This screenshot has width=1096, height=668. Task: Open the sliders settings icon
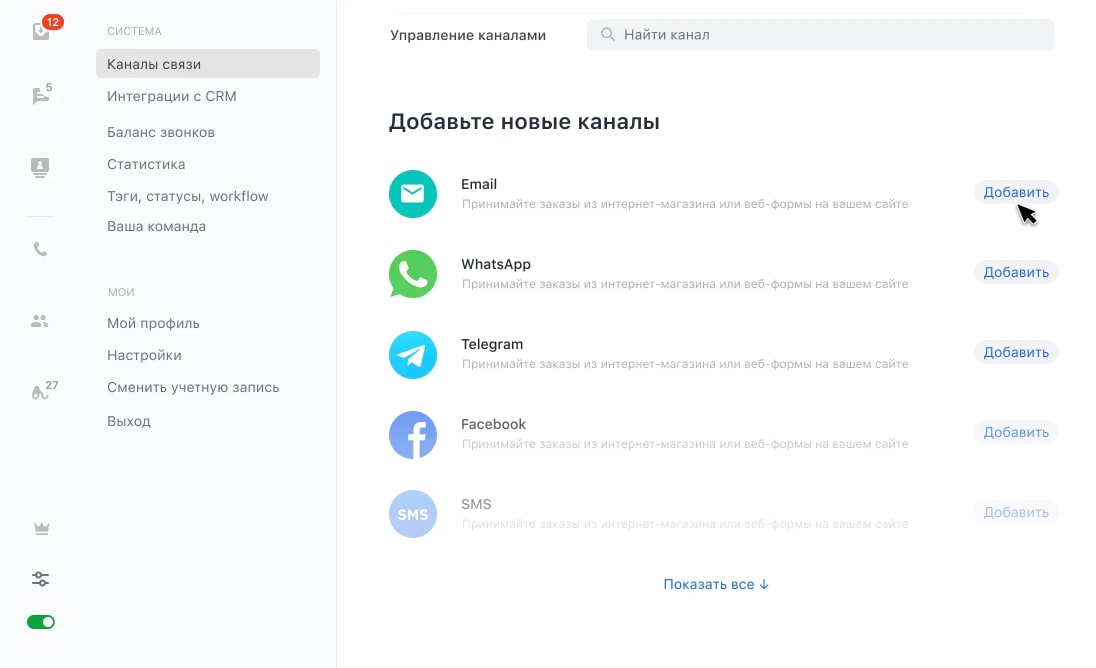click(41, 579)
